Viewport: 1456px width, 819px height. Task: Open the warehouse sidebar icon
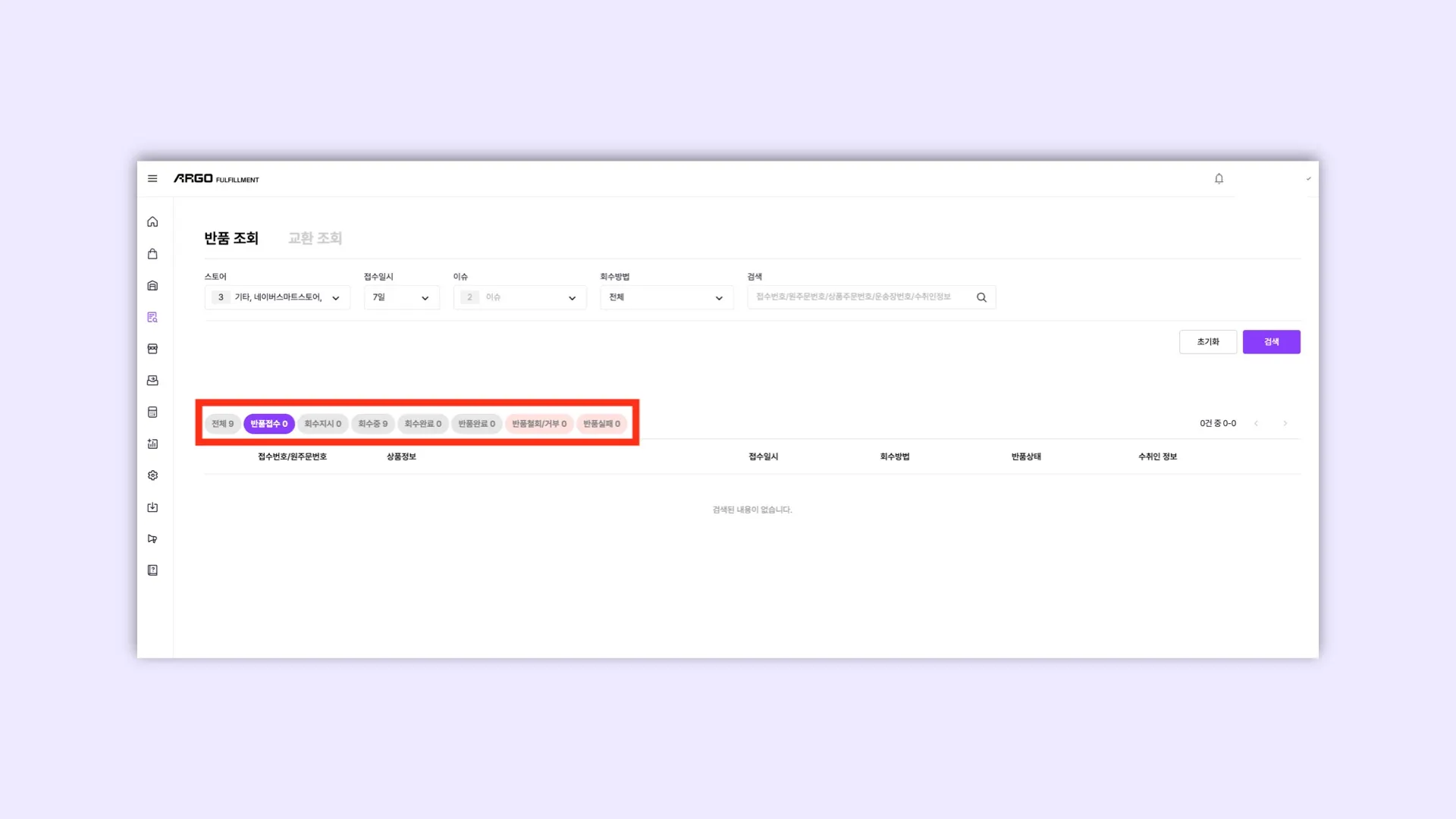152,286
